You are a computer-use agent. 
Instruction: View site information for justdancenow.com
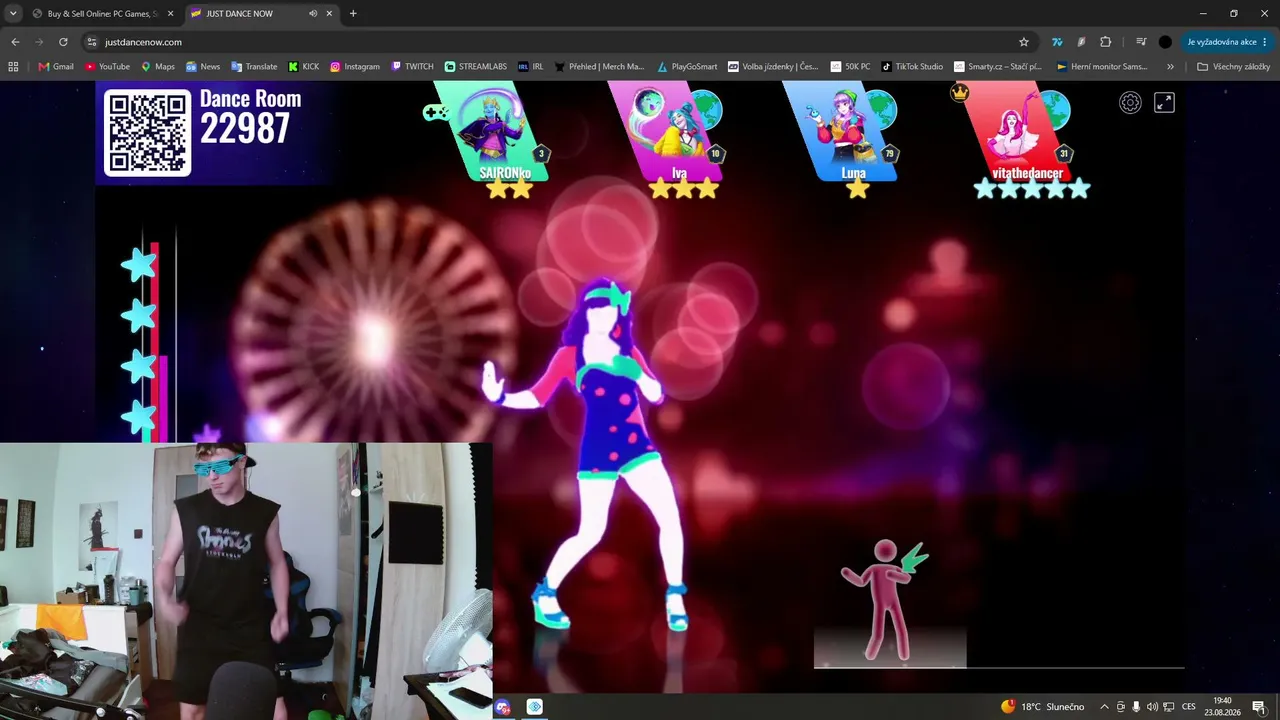click(x=91, y=42)
